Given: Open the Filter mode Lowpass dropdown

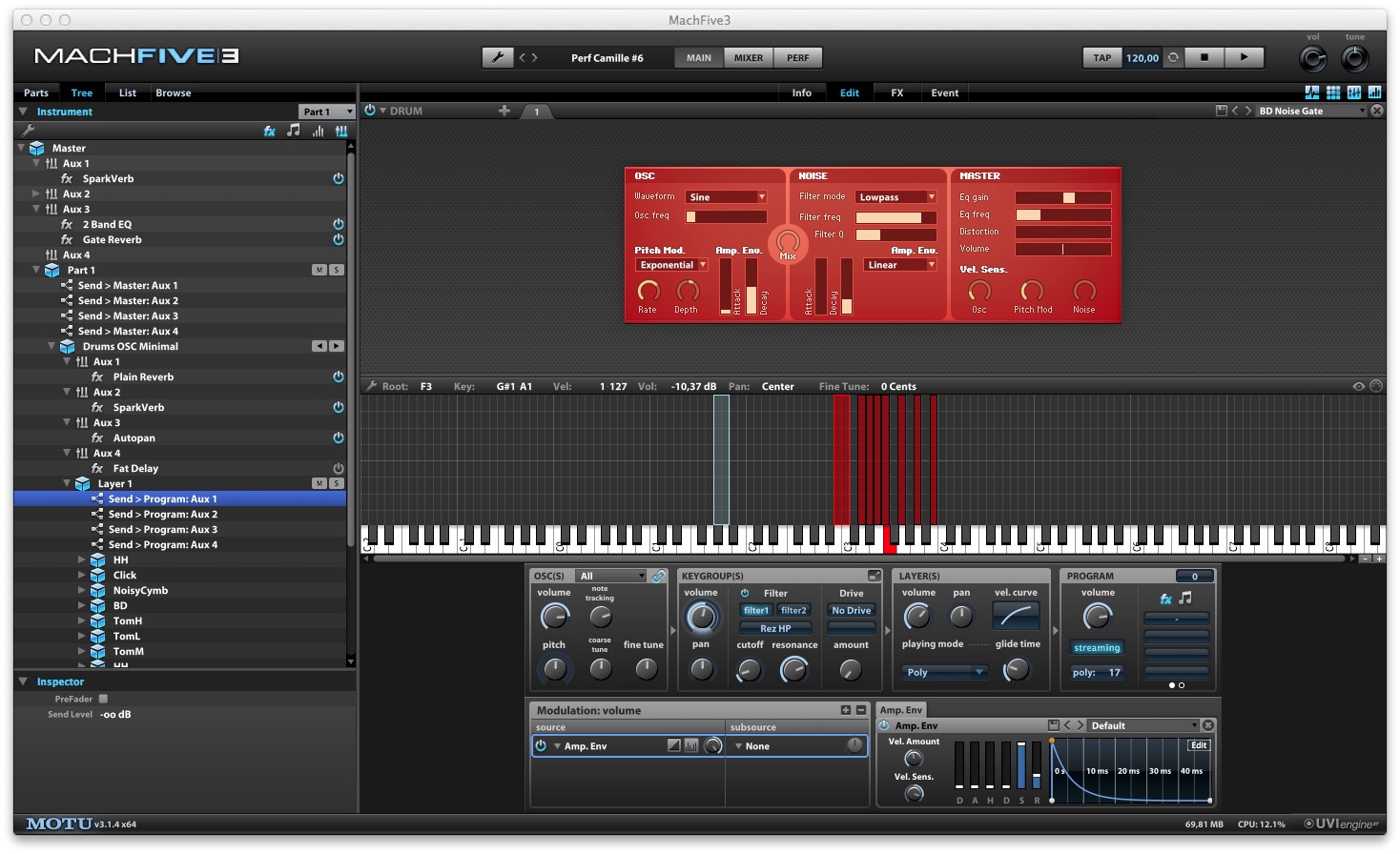Looking at the screenshot, I should coord(896,197).
